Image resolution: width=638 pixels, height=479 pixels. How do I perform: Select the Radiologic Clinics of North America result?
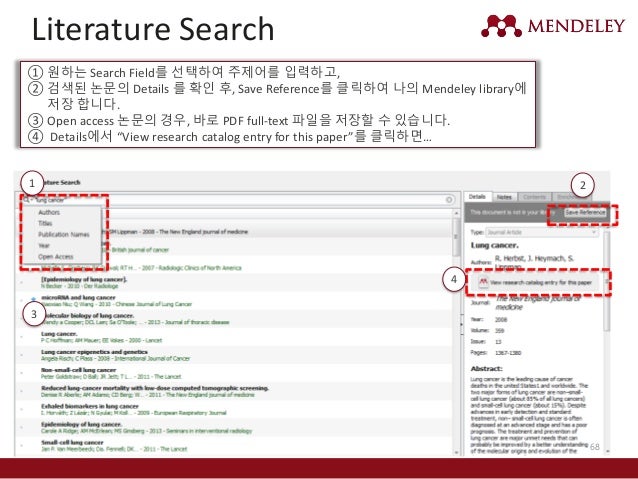tap(236, 267)
